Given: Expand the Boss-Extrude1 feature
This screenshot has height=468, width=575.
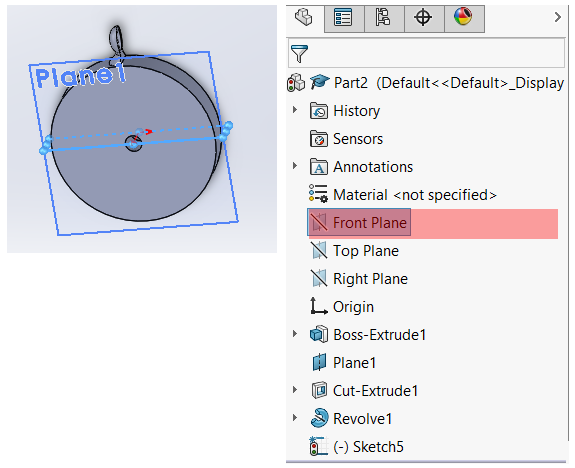Looking at the screenshot, I should 294,333.
